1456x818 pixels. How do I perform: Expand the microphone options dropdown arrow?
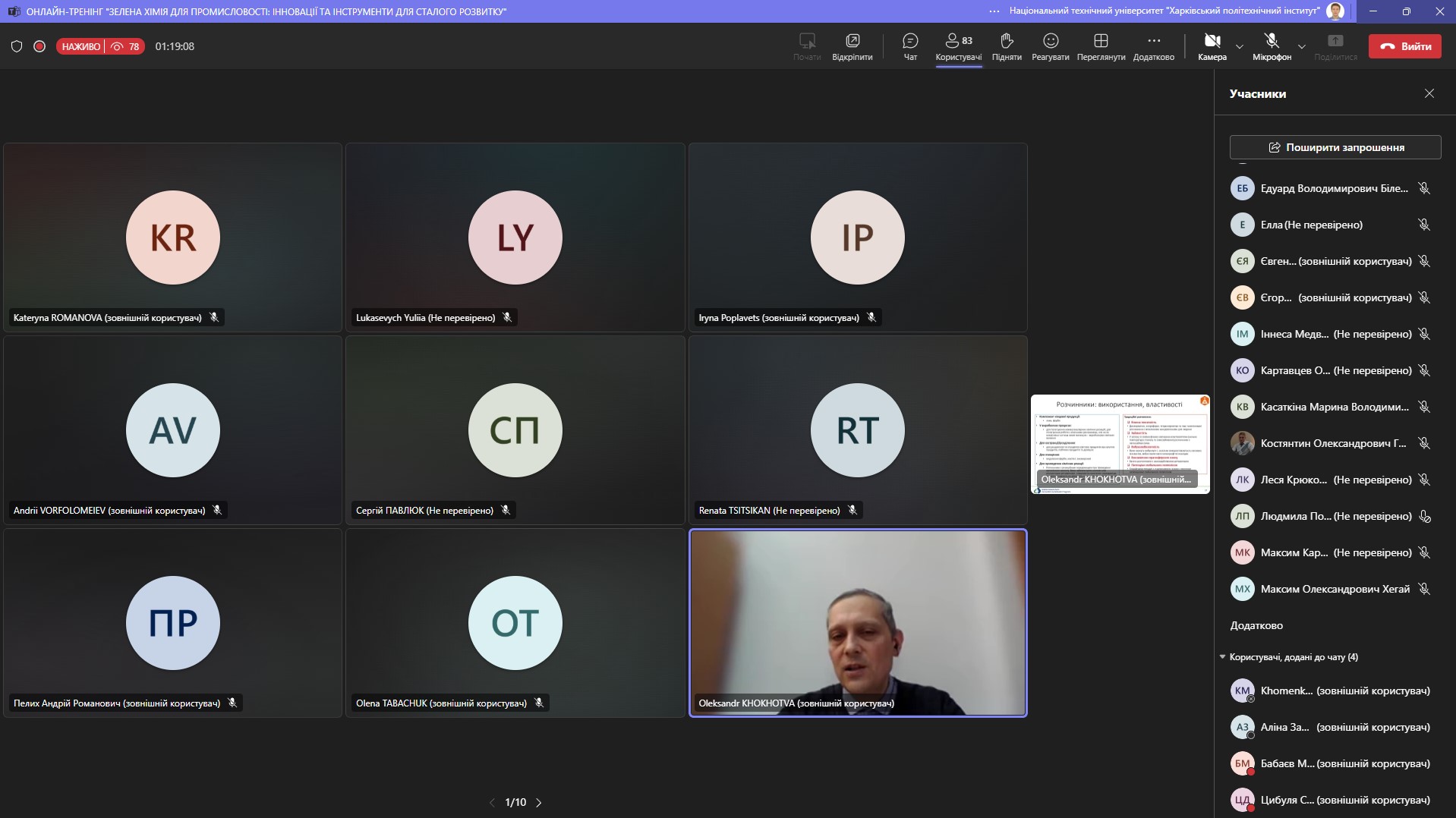point(1302,46)
